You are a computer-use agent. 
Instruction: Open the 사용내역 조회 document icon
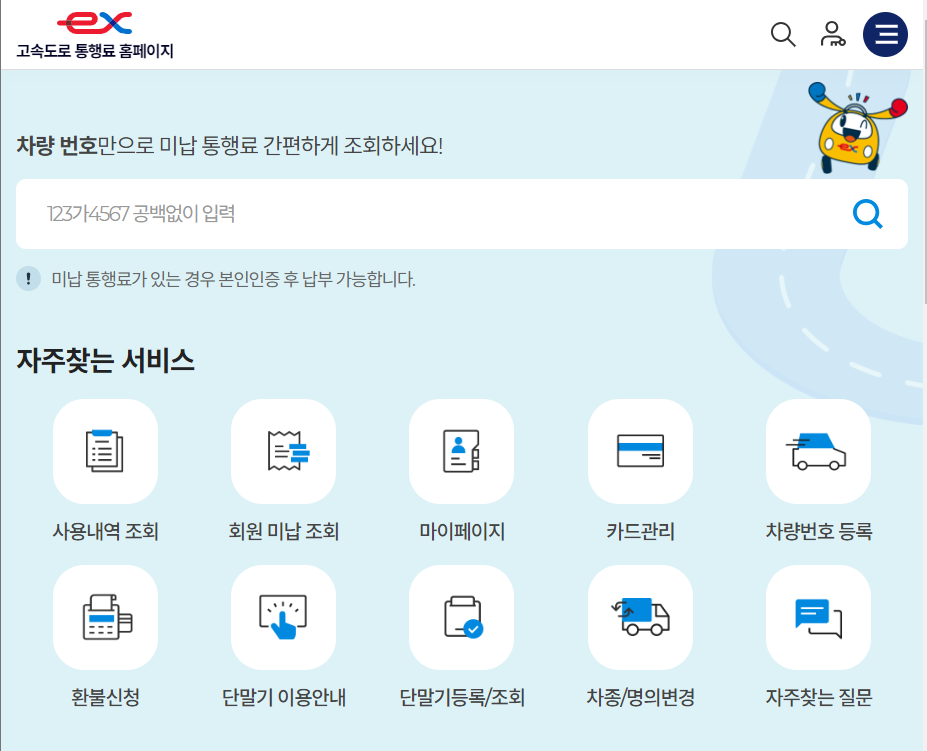tap(105, 451)
